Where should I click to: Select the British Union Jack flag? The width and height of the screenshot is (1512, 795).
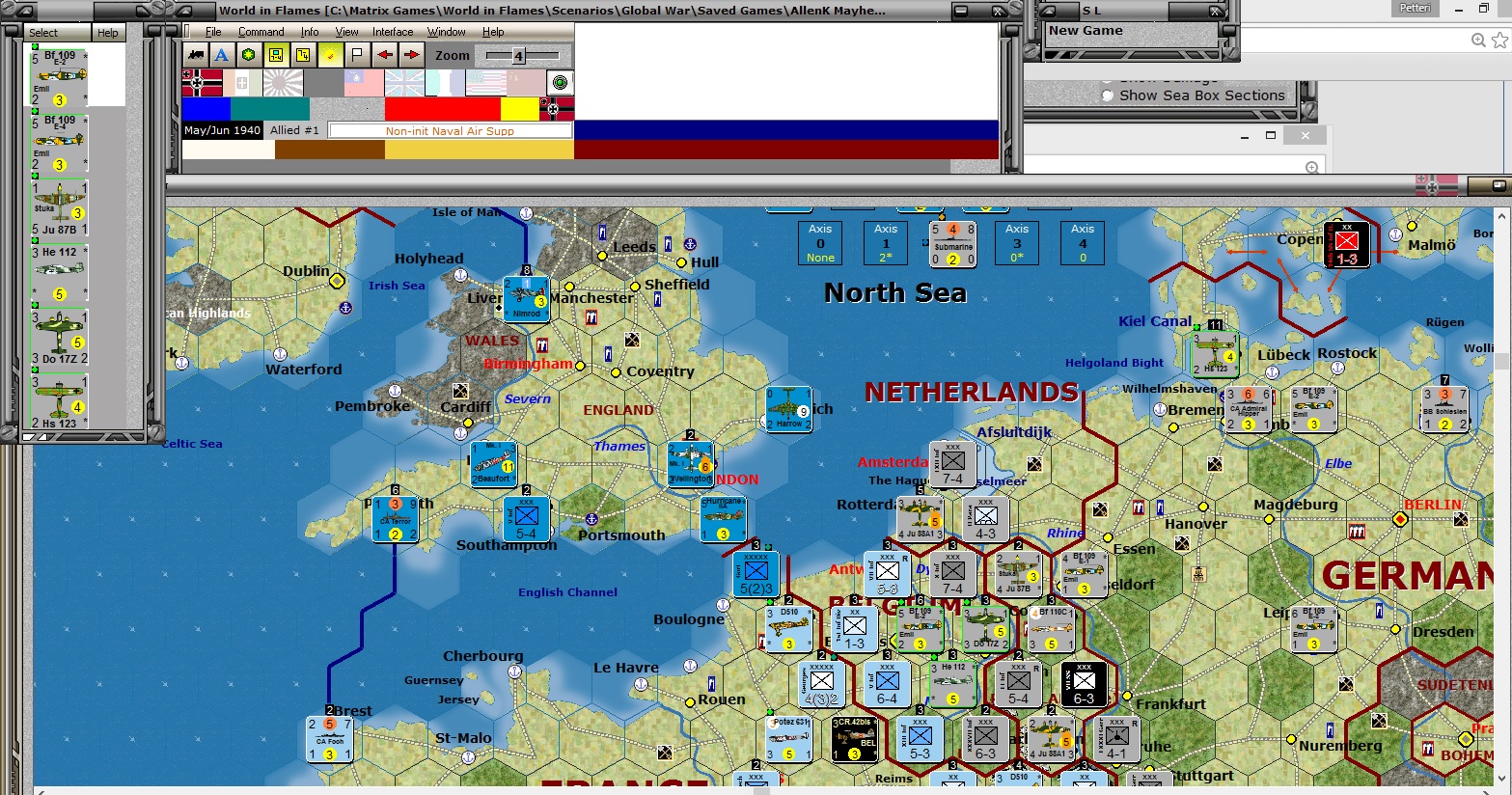(404, 83)
